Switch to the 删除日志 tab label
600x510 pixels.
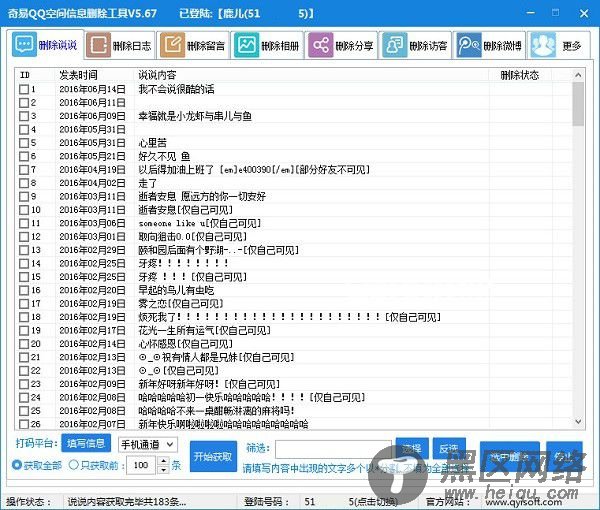pos(132,46)
